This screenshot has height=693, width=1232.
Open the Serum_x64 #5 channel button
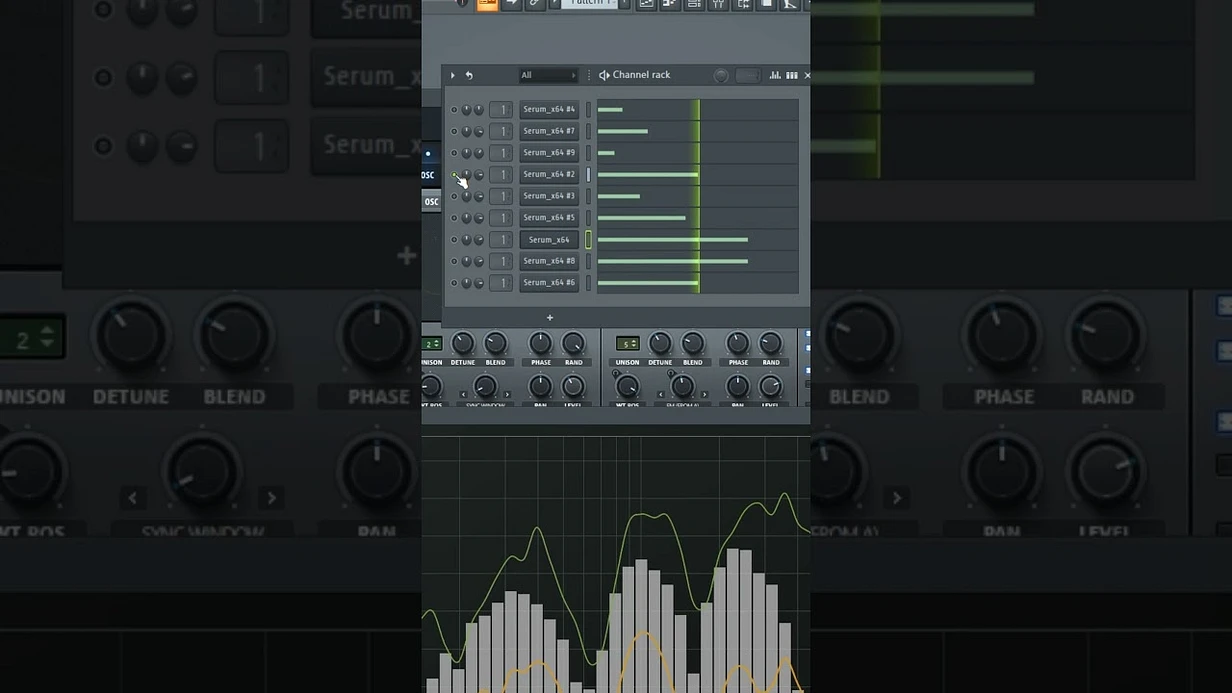549,218
